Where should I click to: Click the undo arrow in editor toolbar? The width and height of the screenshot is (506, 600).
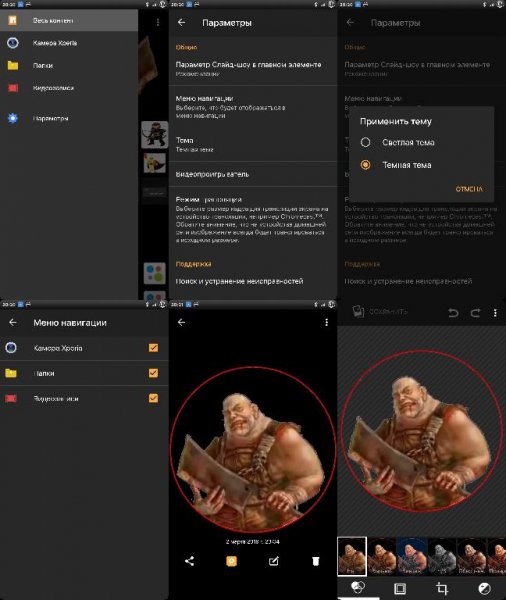[x=453, y=313]
